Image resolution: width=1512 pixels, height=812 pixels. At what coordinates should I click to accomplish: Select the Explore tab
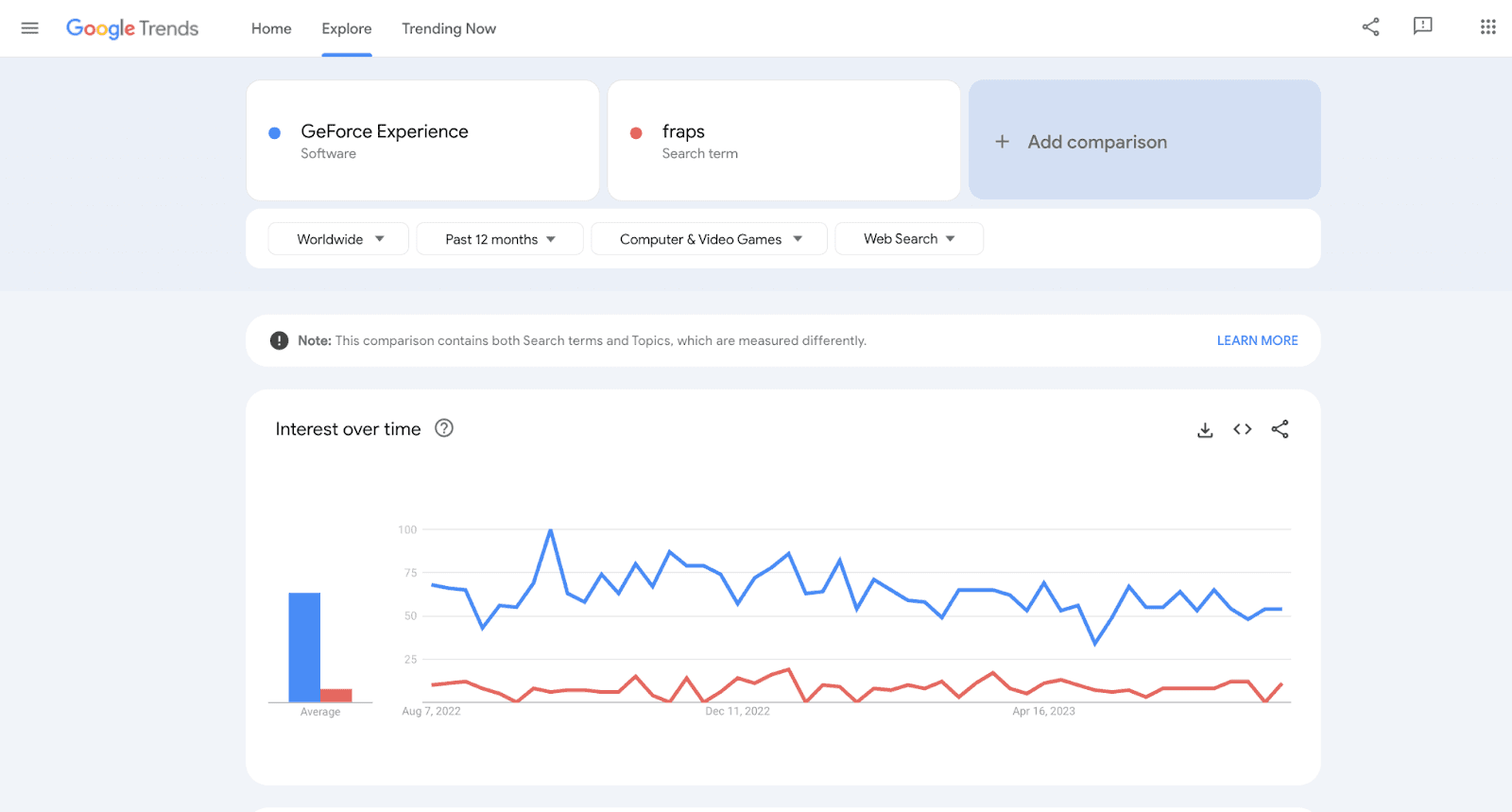(347, 28)
